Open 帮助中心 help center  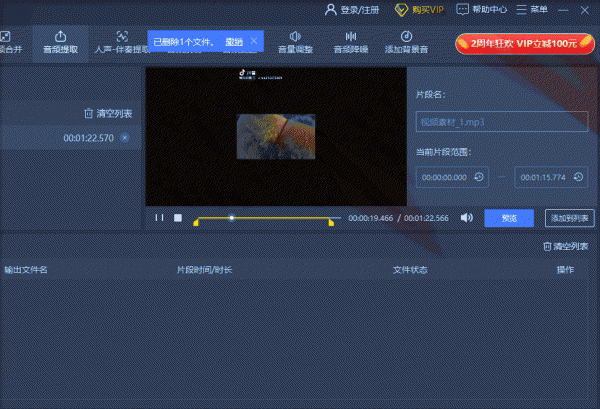click(x=482, y=10)
